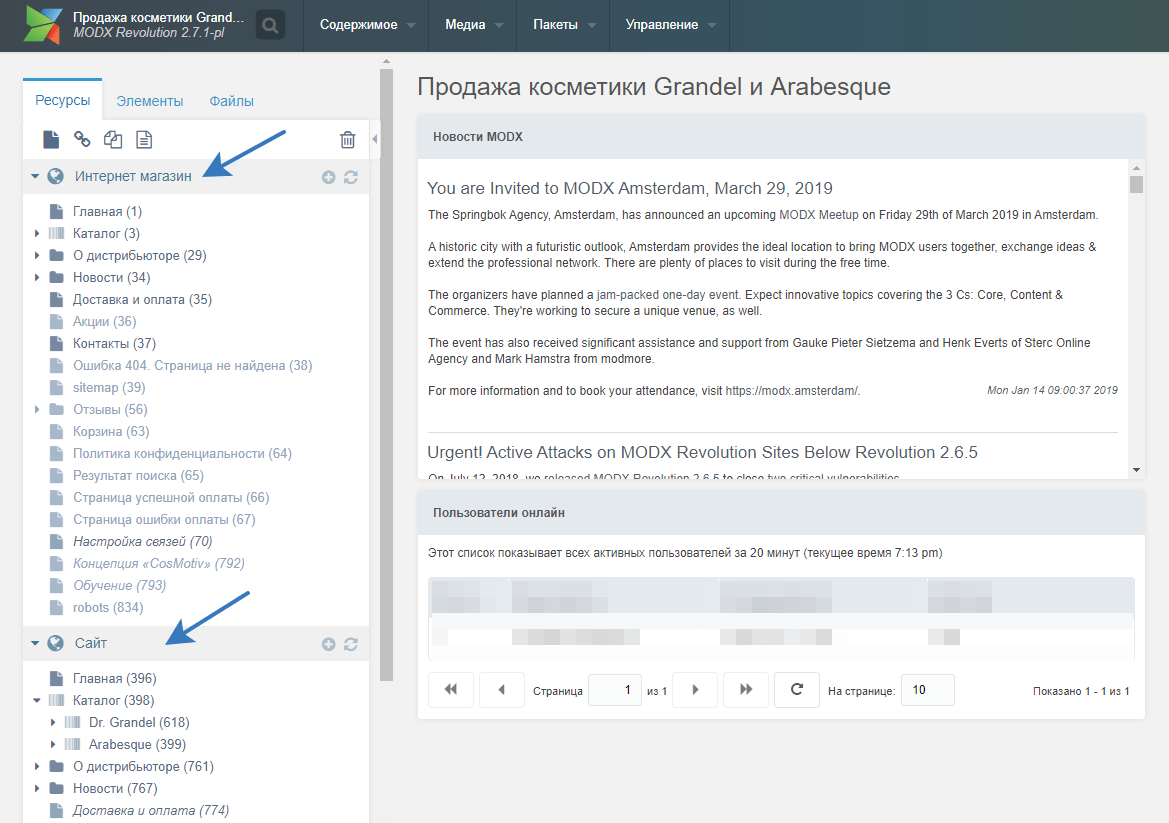Click the Страница number input field

coord(615,690)
